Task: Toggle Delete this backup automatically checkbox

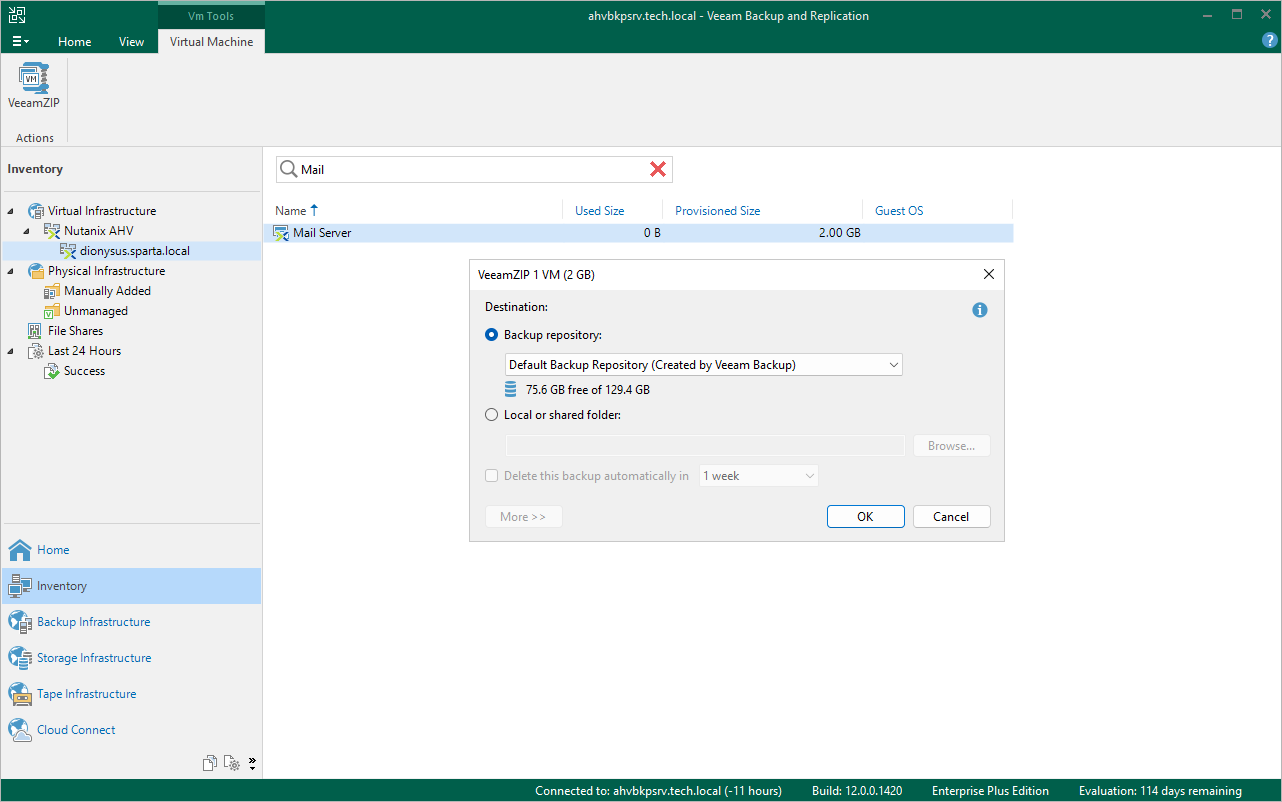Action: tap(491, 476)
